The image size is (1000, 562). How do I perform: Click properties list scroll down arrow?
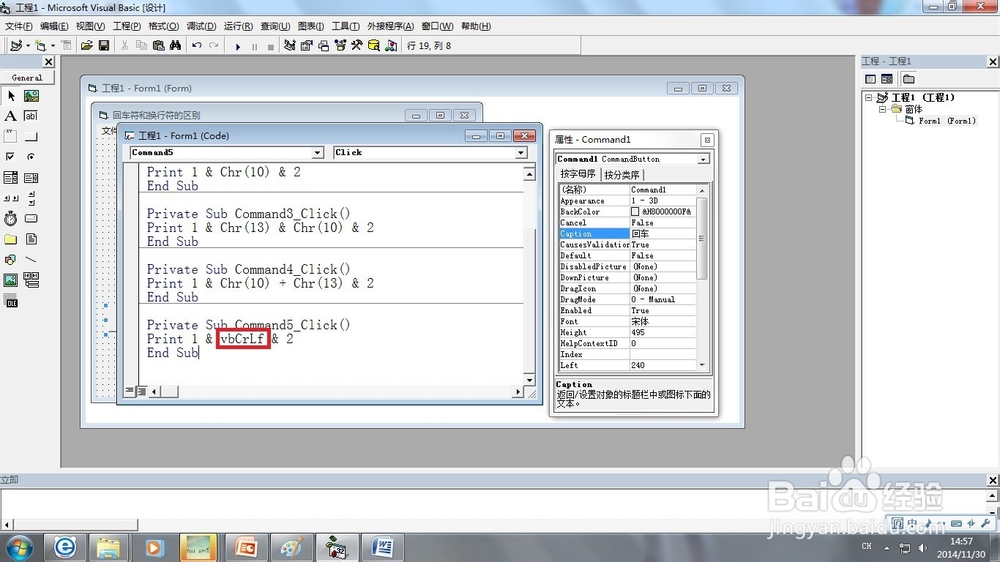pos(702,365)
